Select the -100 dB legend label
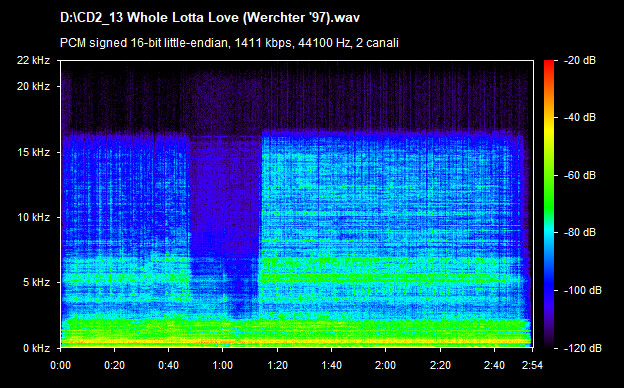The image size is (624, 388). point(583,291)
